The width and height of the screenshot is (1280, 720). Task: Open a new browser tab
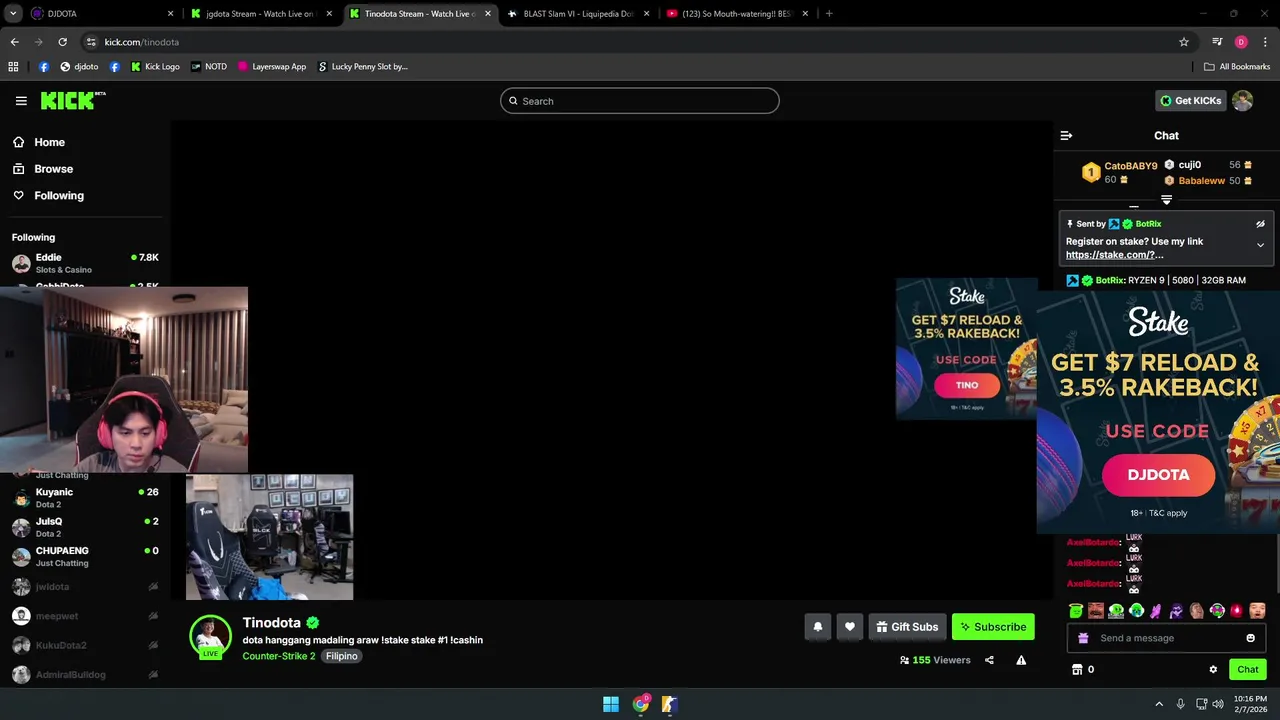click(829, 14)
